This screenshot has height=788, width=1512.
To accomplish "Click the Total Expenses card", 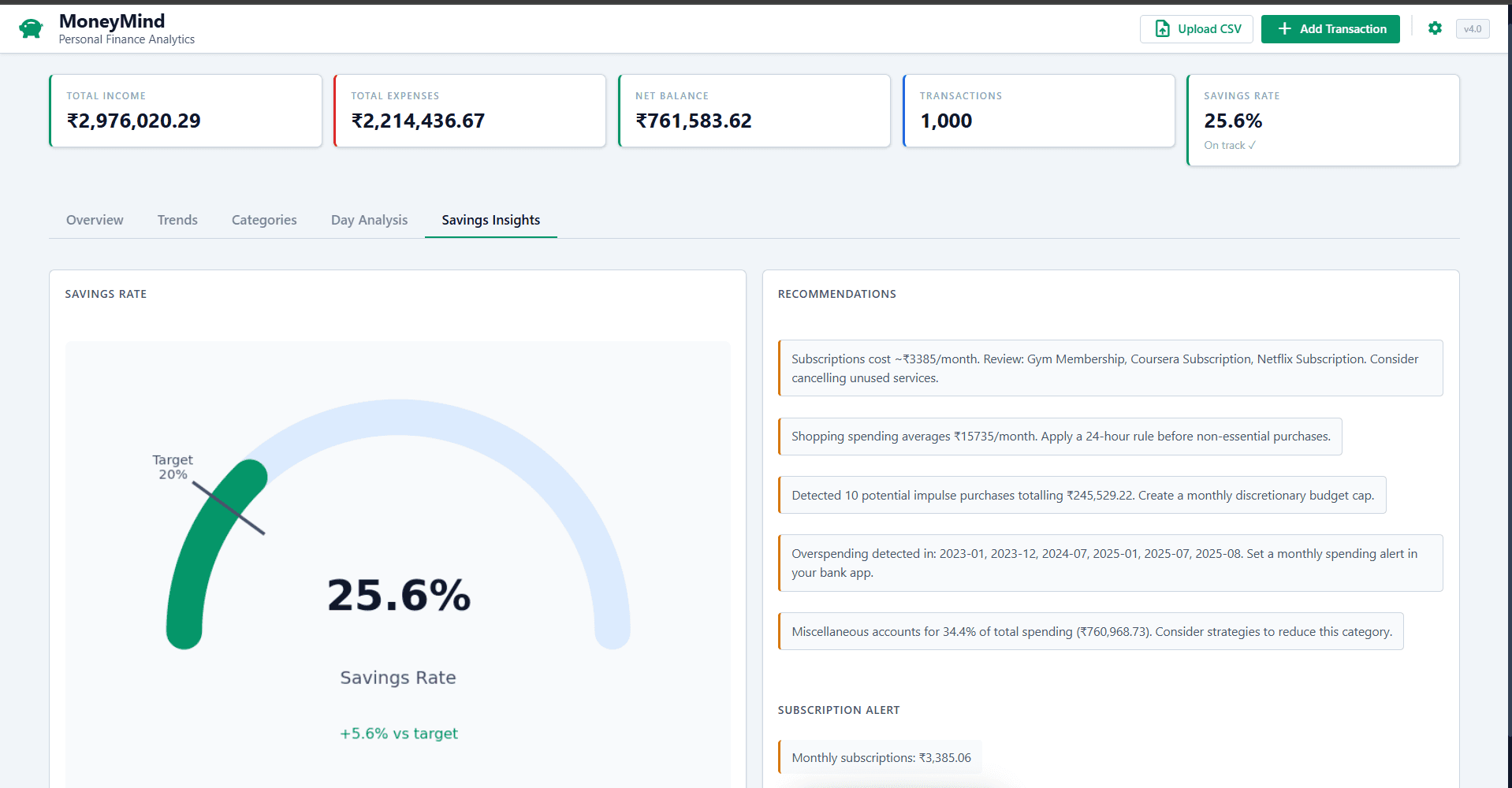I will [470, 111].
